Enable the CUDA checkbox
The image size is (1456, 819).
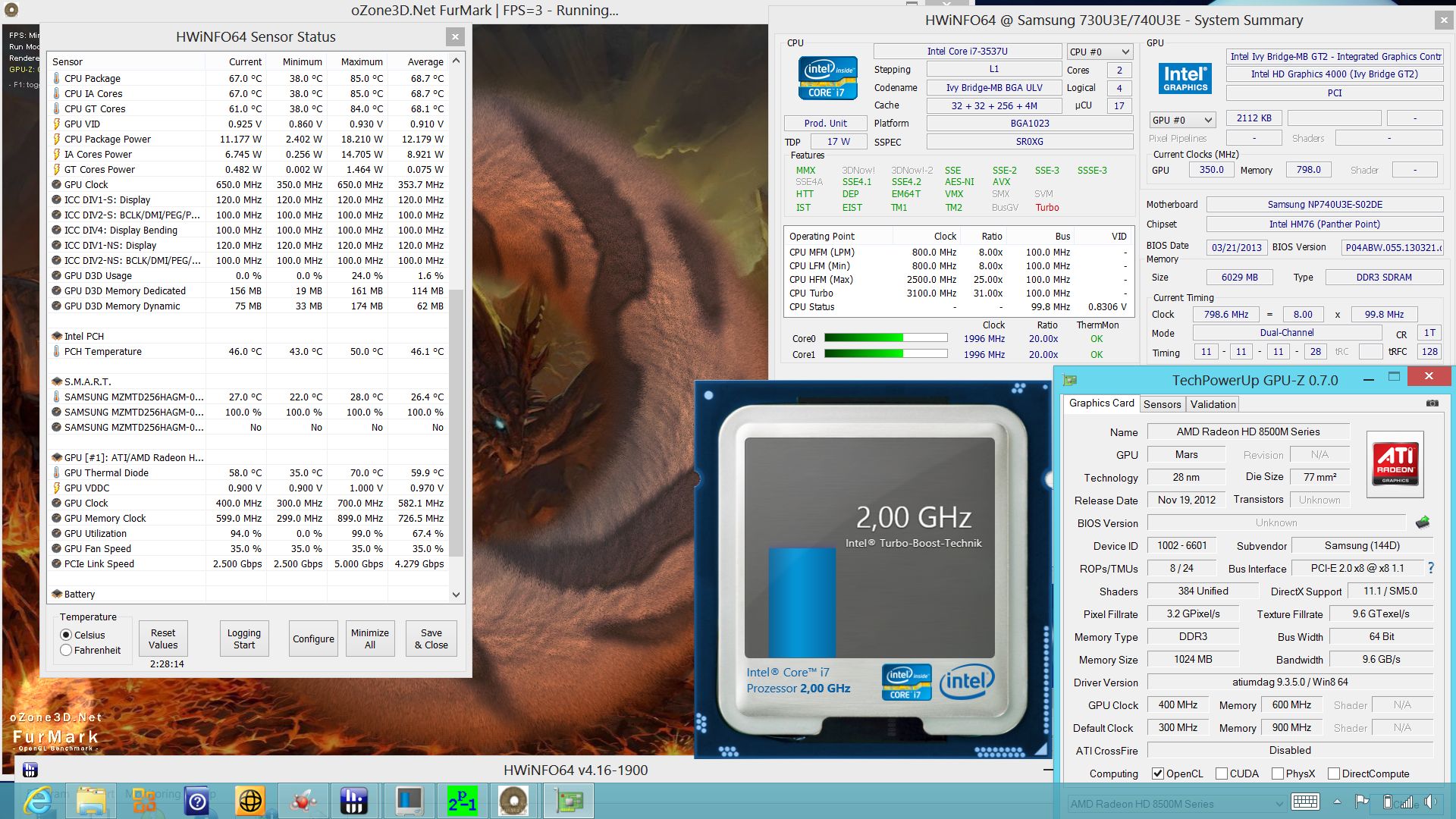[1222, 773]
